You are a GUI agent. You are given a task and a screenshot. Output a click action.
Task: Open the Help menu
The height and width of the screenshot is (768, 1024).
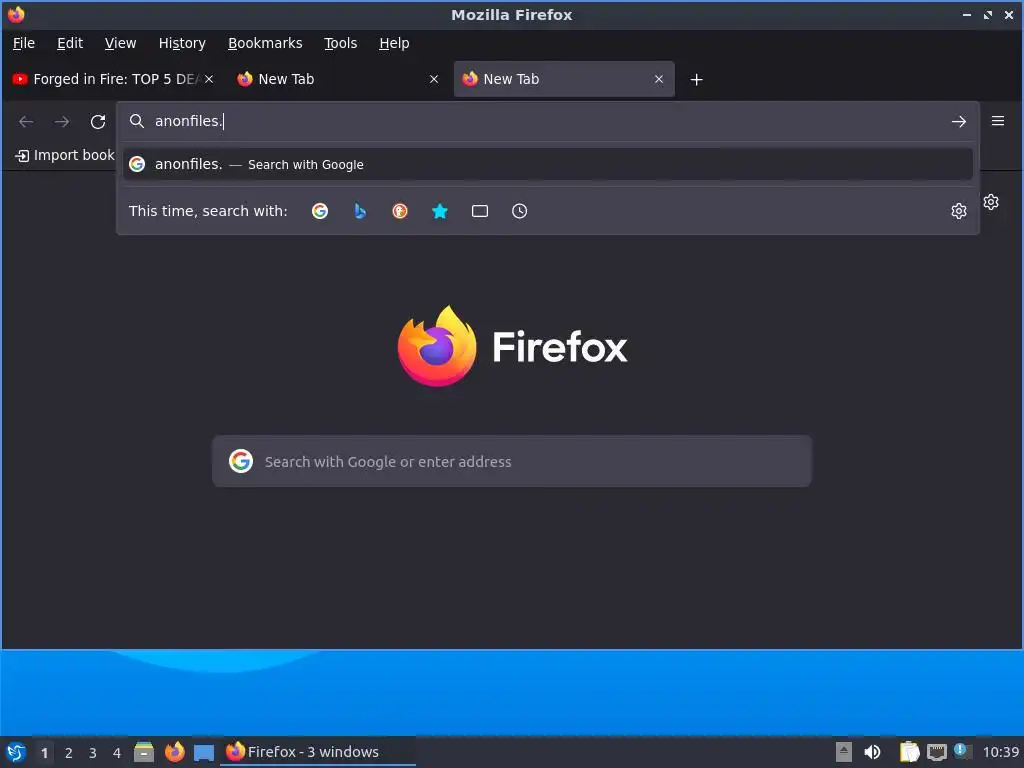point(394,43)
